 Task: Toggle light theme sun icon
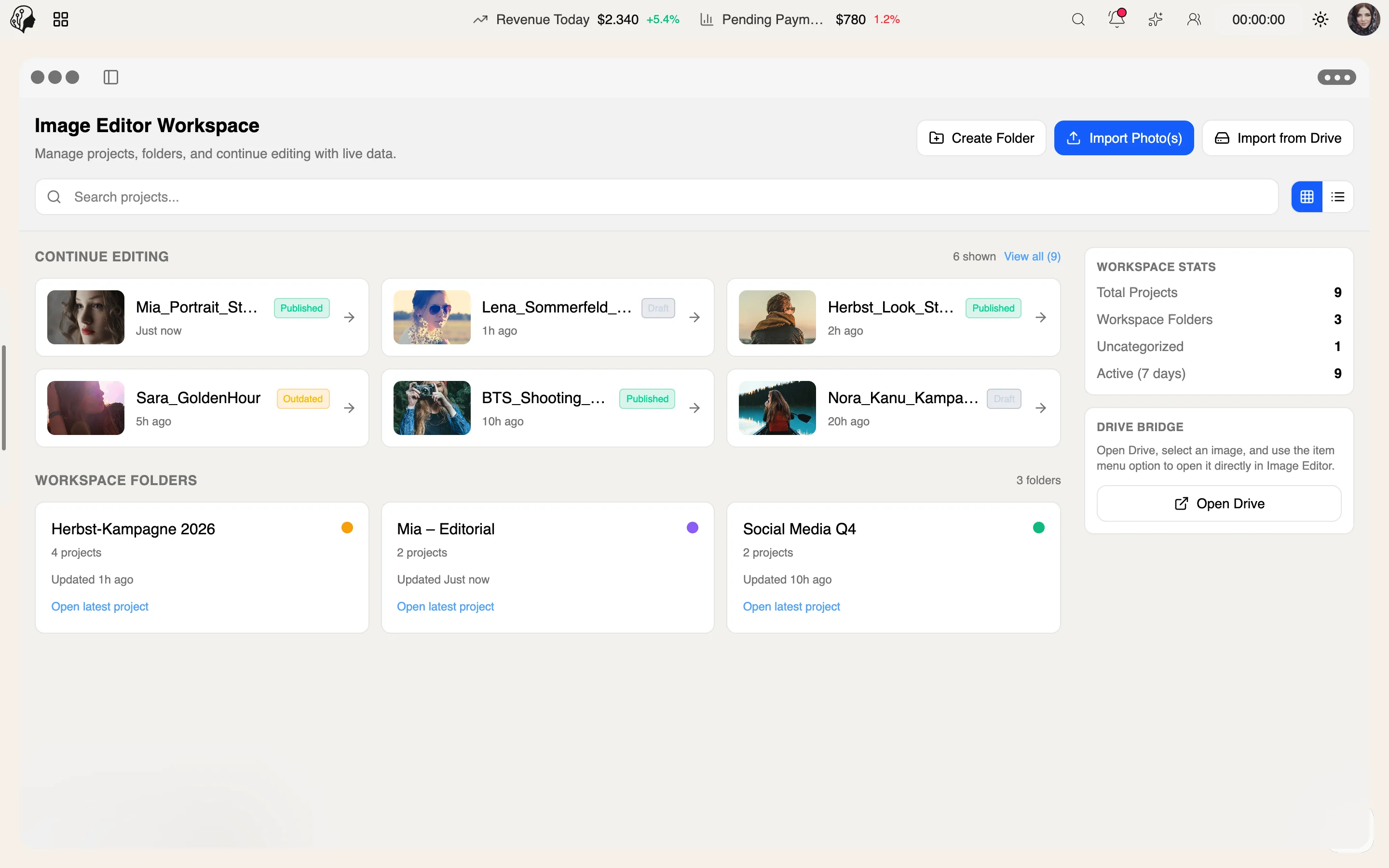pyautogui.click(x=1320, y=19)
